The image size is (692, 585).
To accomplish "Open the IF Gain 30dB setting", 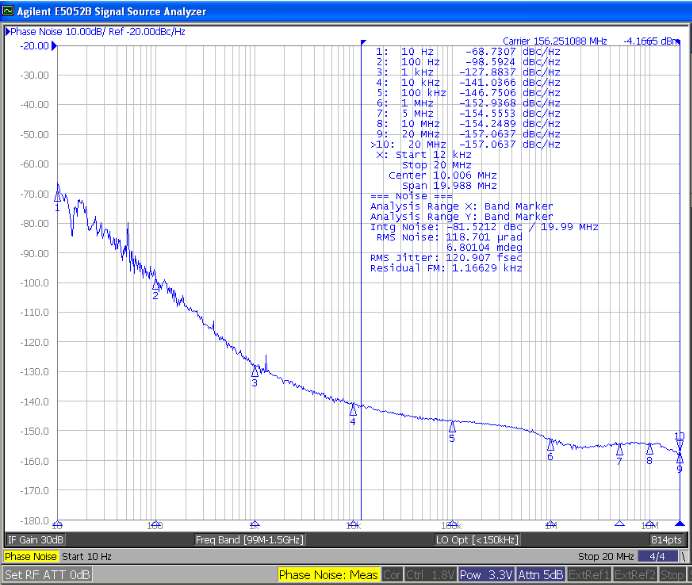I will click(35, 539).
